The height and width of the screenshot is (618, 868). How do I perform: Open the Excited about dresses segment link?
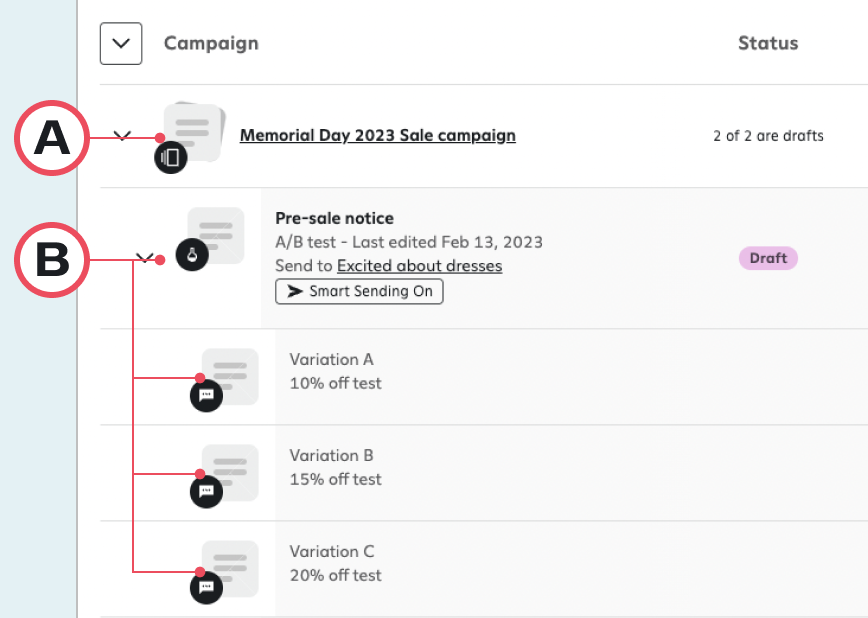pyautogui.click(x=419, y=265)
